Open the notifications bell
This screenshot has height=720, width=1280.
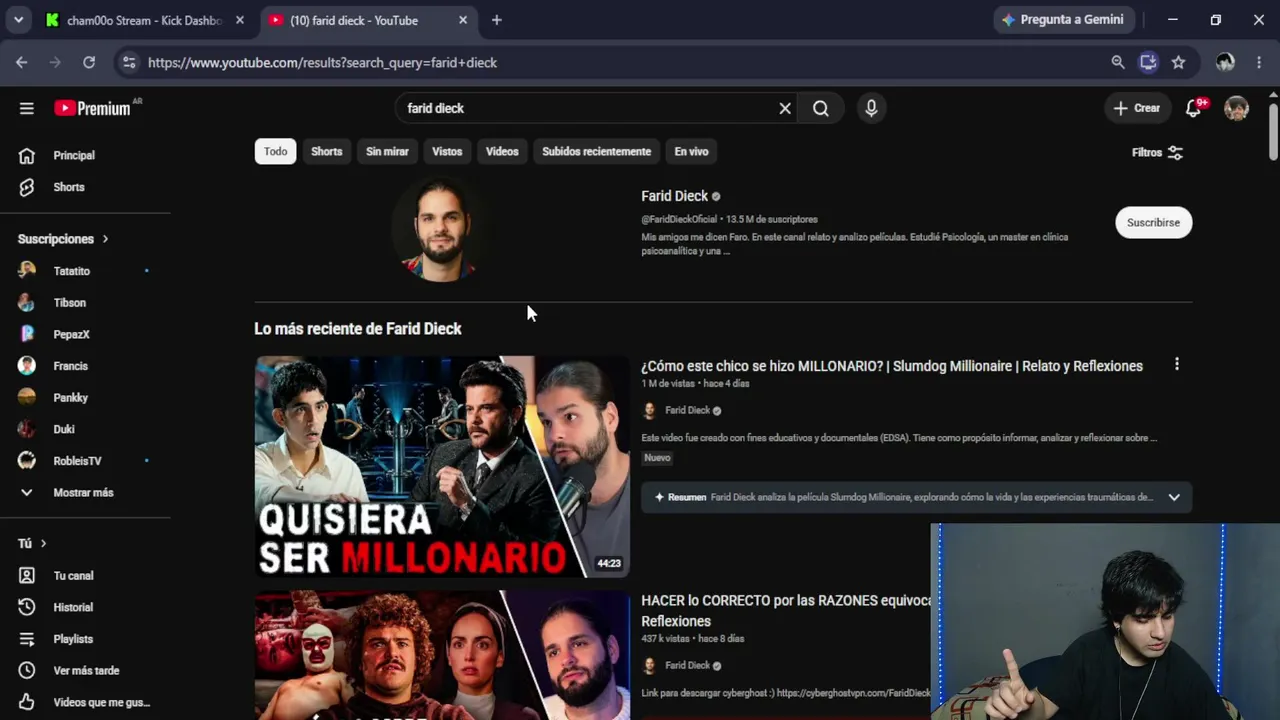(1193, 108)
